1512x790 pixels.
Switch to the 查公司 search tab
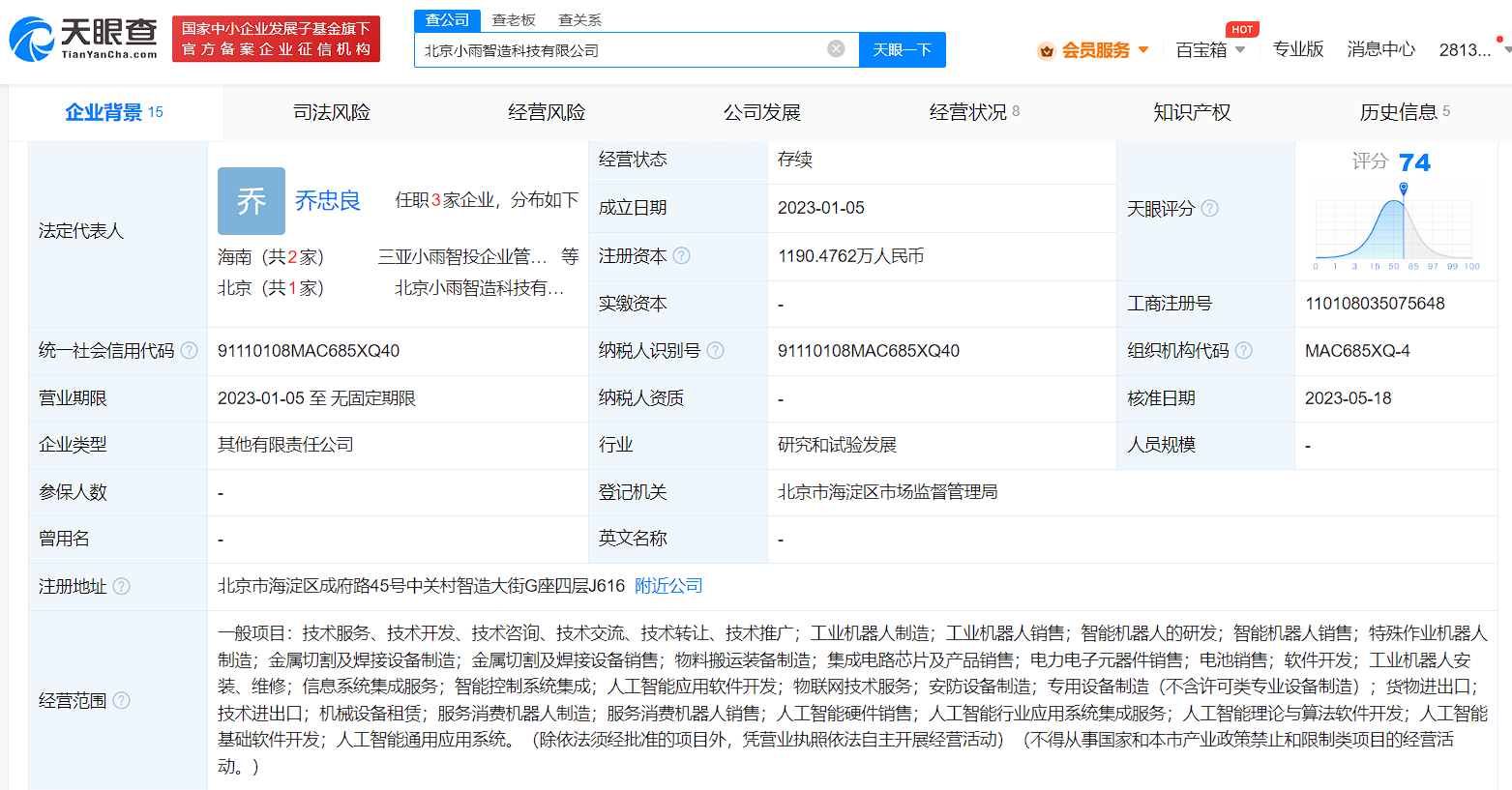447,19
